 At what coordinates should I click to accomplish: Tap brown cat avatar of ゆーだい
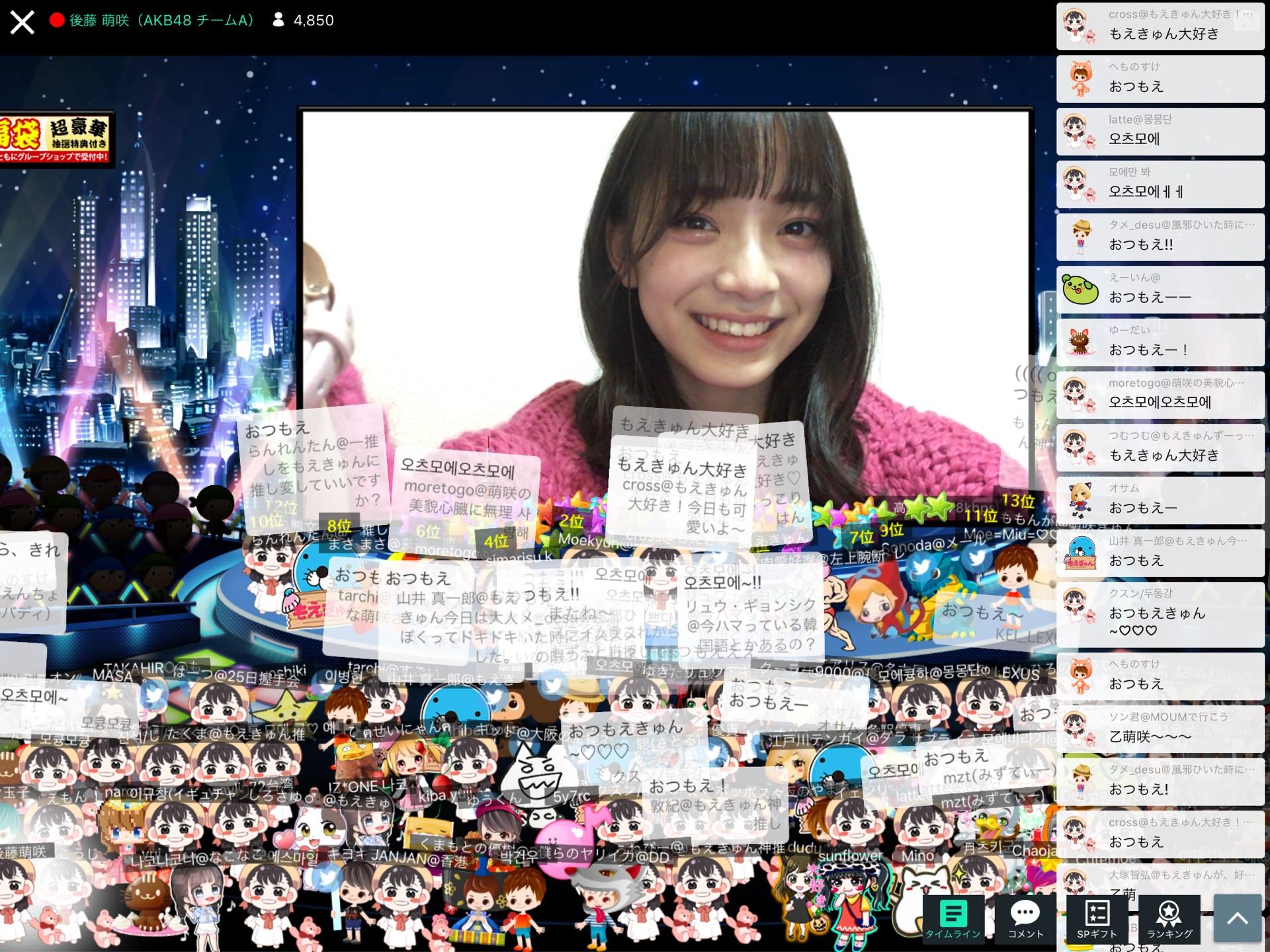(1080, 342)
